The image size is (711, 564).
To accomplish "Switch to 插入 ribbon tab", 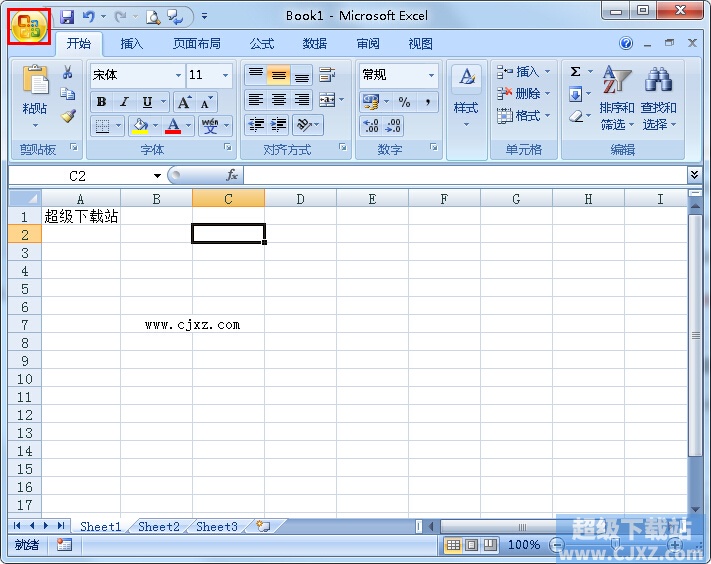I will 131,44.
